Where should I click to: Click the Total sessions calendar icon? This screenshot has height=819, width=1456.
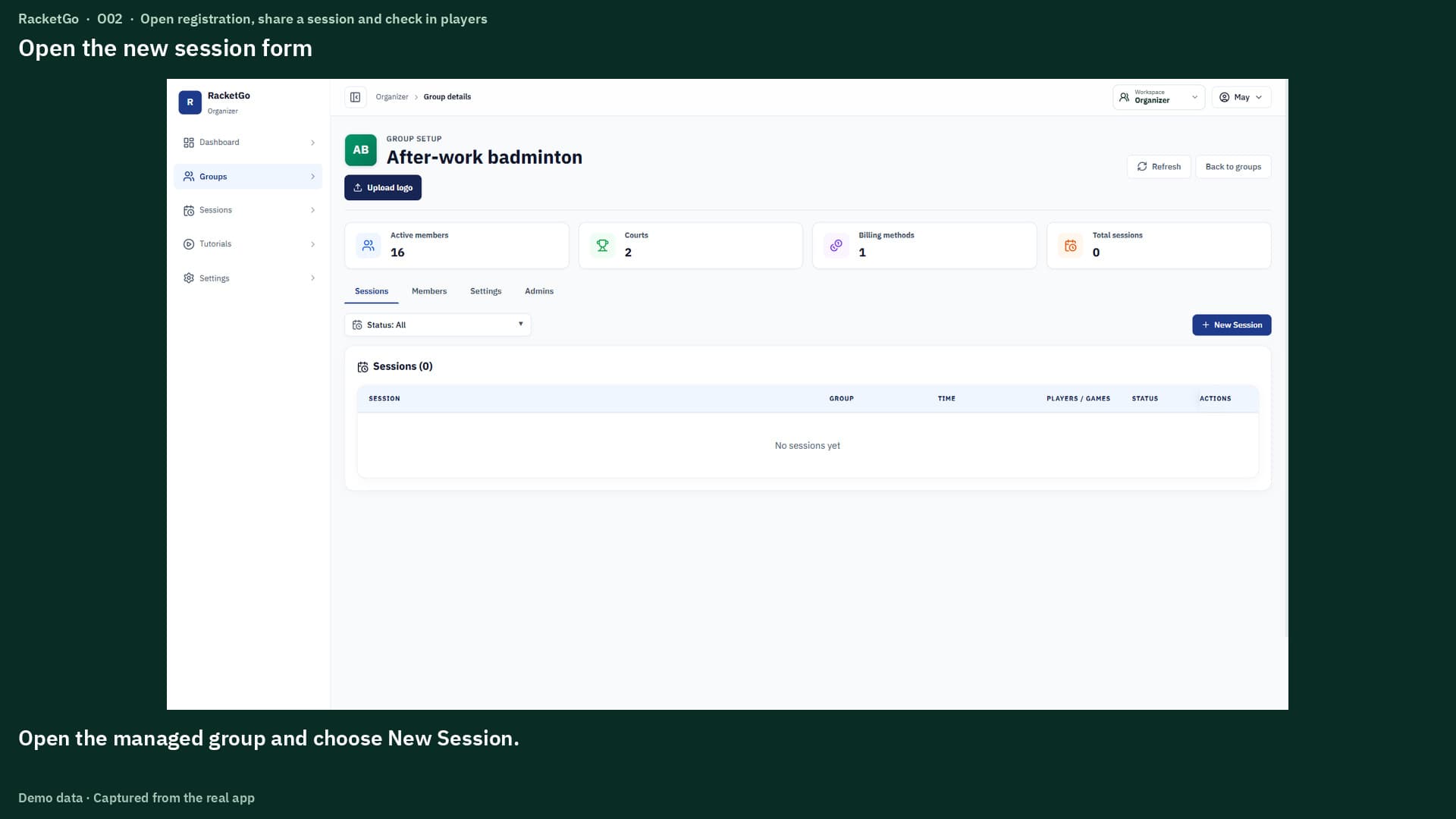1070,246
